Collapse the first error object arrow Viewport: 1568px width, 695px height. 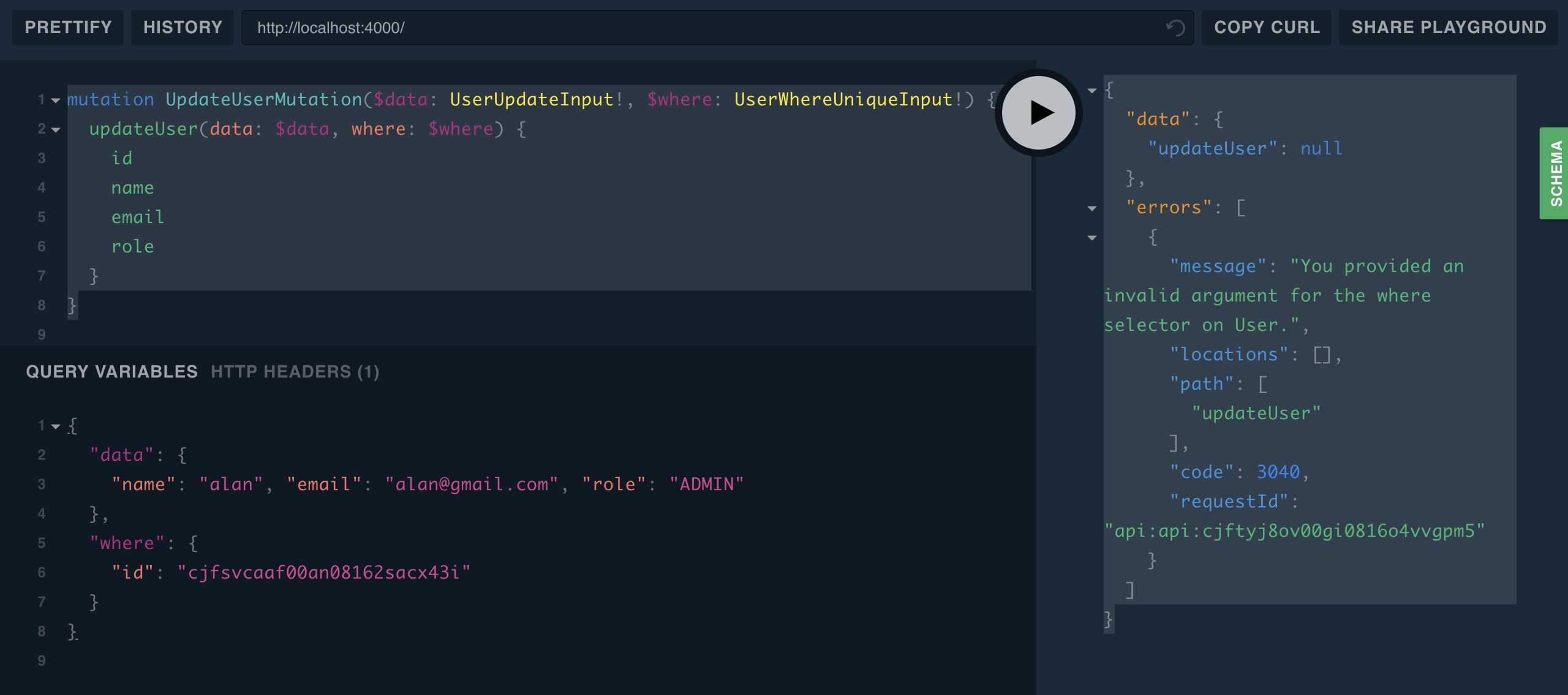1092,238
